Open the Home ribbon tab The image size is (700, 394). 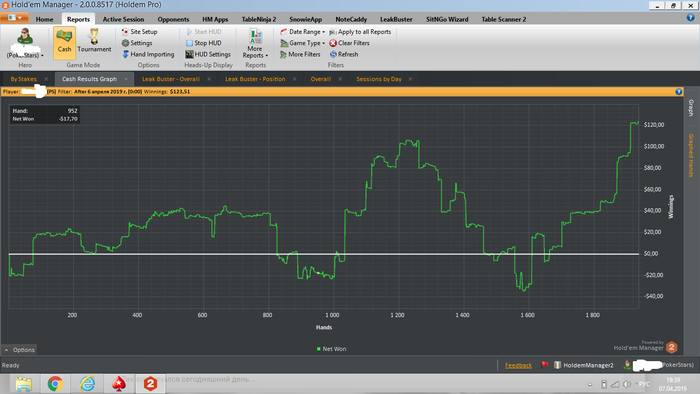[44, 19]
